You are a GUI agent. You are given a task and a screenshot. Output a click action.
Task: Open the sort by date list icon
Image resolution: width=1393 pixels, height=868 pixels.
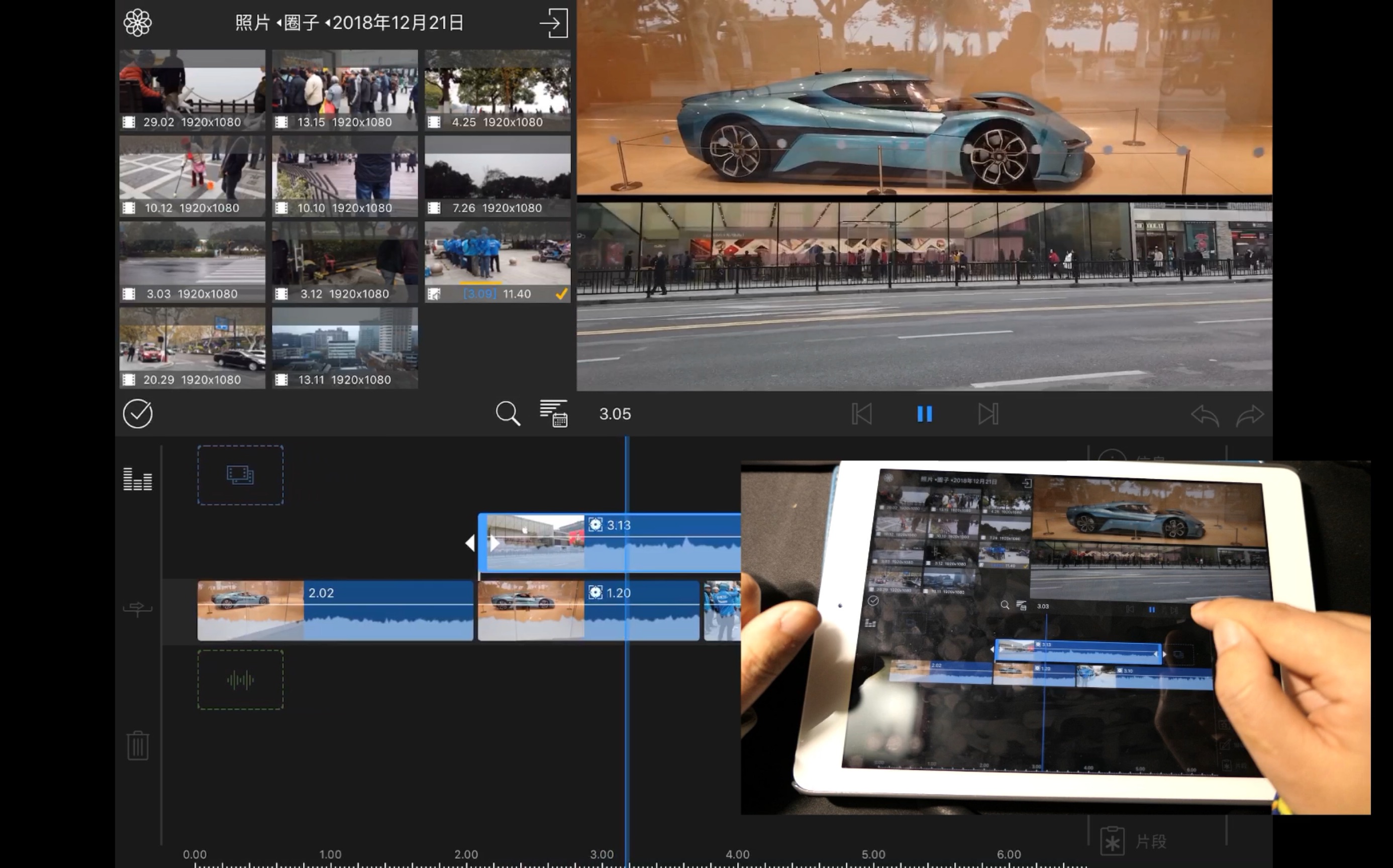tap(553, 413)
